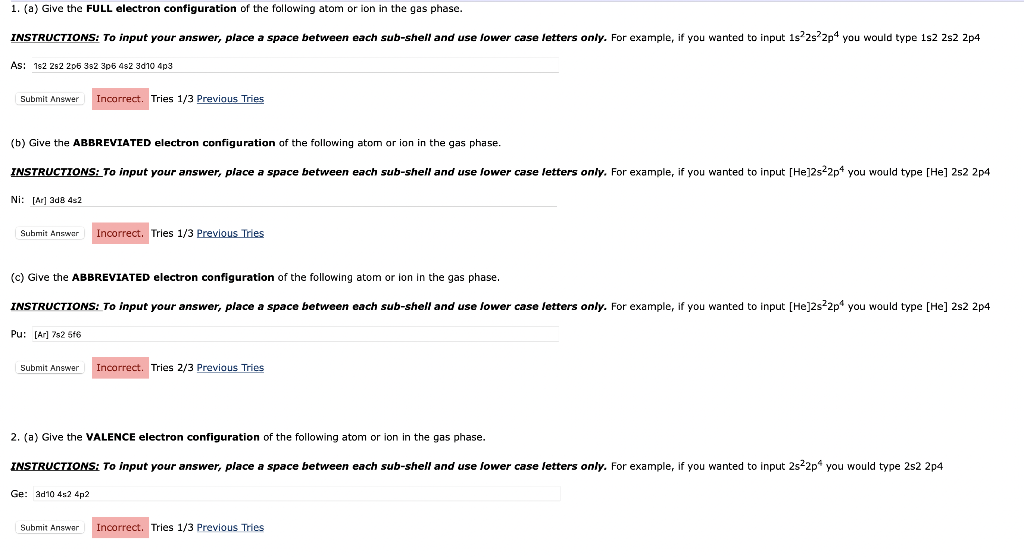Viewport: 1024px width, 557px height.
Task: Click the Tries 2/3 counter text
Action: (172, 368)
